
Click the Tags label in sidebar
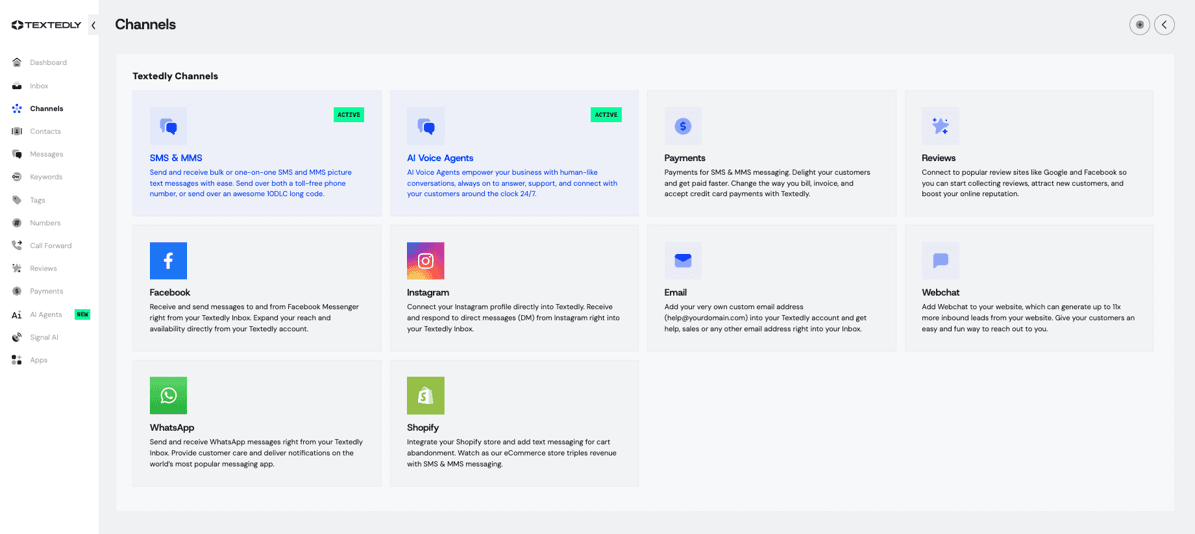click(x=37, y=200)
